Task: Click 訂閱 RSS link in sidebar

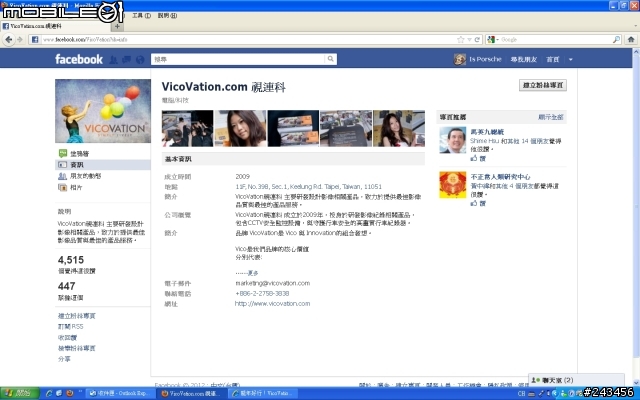Action: coord(71,327)
